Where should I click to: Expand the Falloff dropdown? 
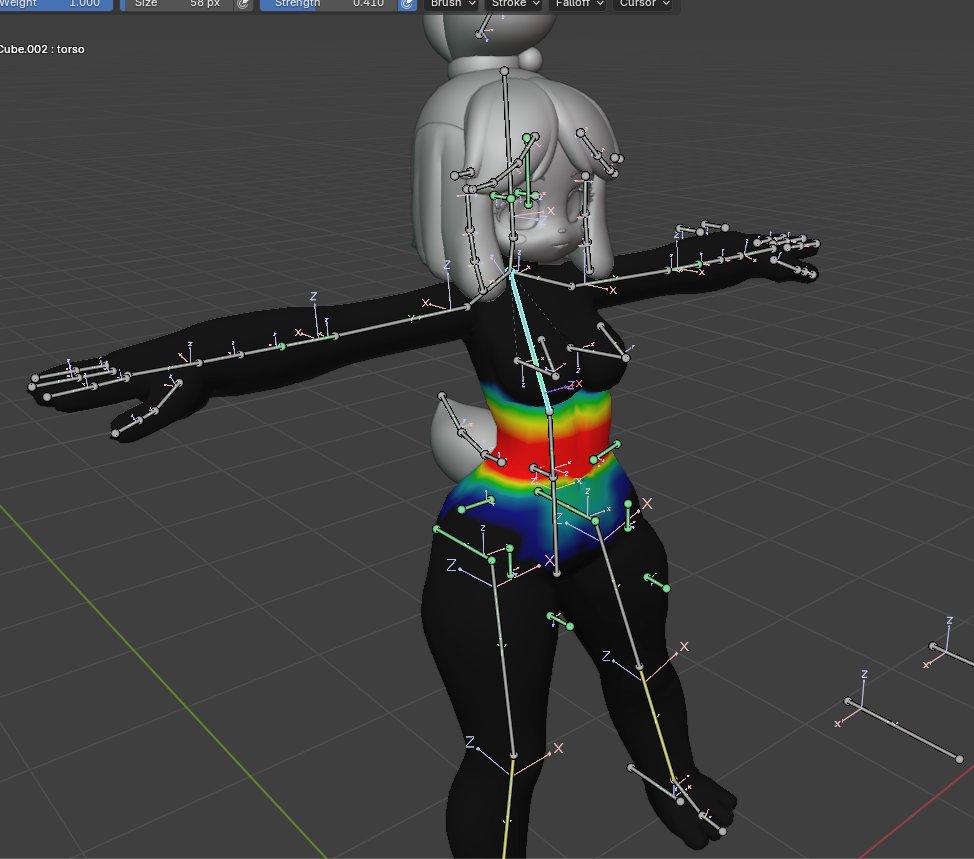[579, 4]
